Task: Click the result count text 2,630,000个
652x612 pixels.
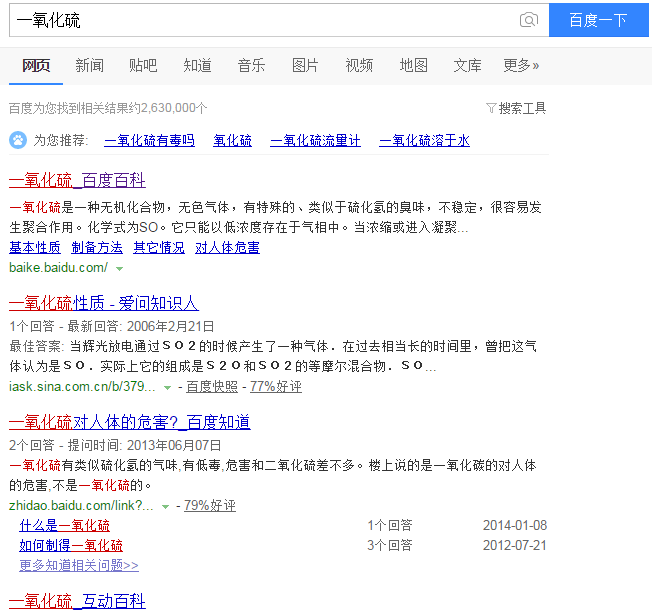Action: click(x=173, y=108)
